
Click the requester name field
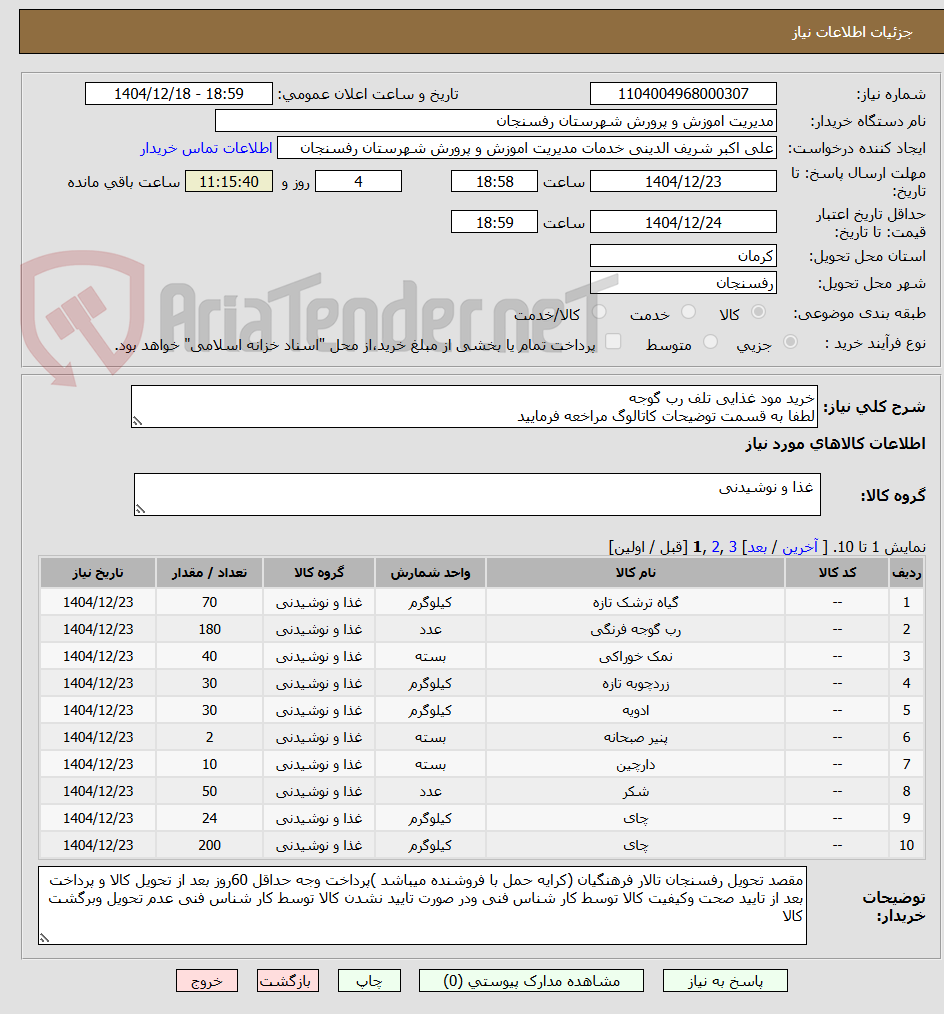point(526,148)
